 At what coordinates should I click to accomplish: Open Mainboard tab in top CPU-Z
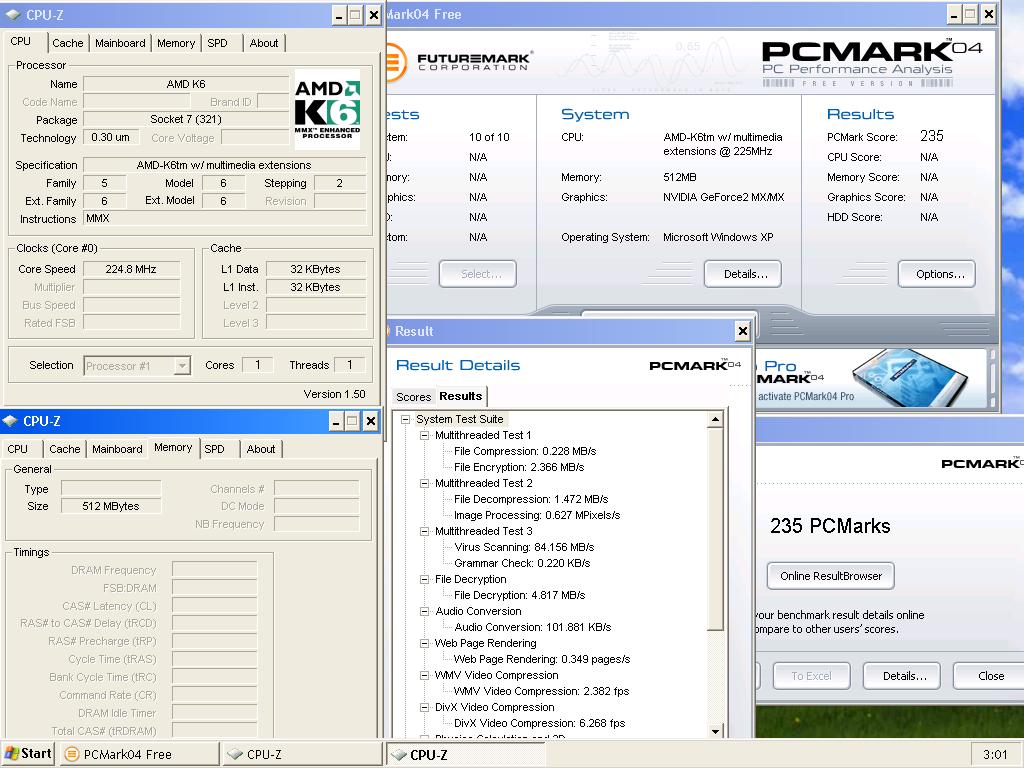click(120, 43)
